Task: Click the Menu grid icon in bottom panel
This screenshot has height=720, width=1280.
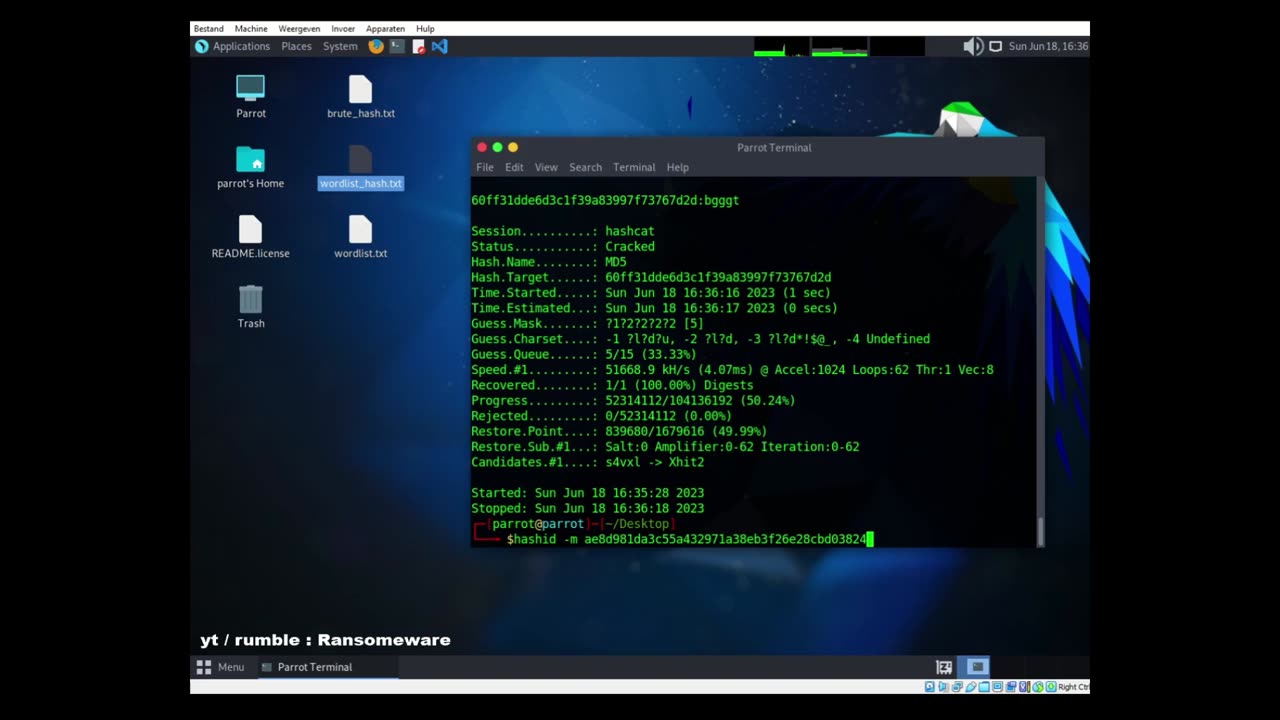Action: 204,667
